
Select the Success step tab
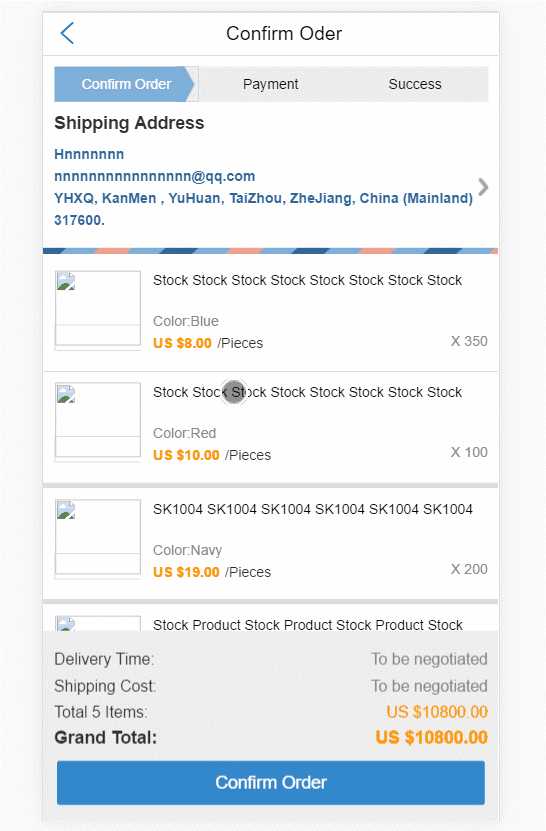(415, 84)
